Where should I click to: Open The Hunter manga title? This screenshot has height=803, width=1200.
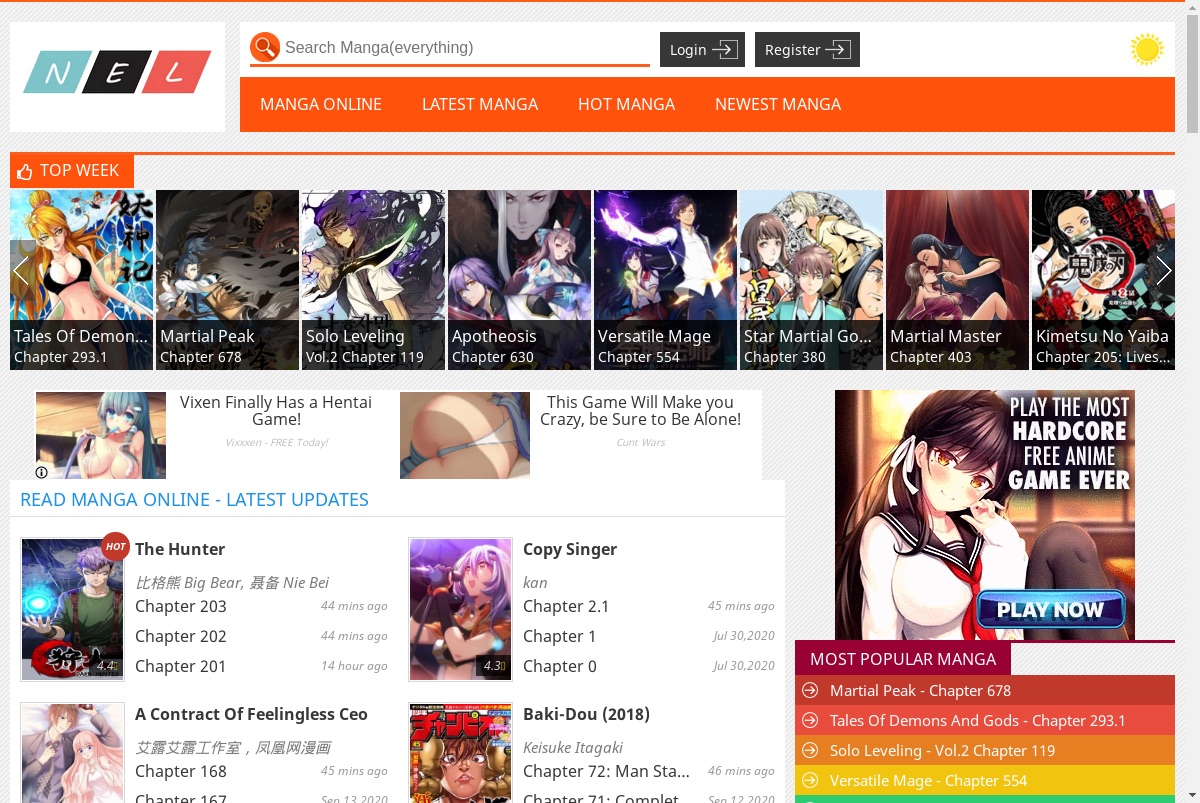point(180,549)
